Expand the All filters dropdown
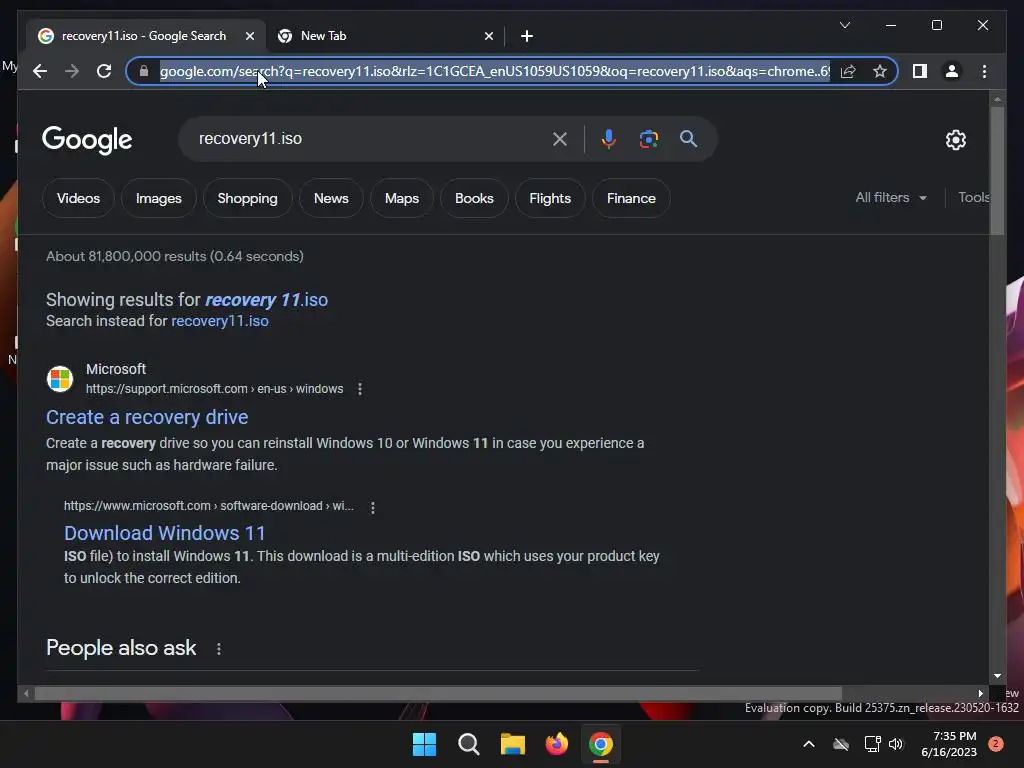Viewport: 1024px width, 768px height. (891, 197)
